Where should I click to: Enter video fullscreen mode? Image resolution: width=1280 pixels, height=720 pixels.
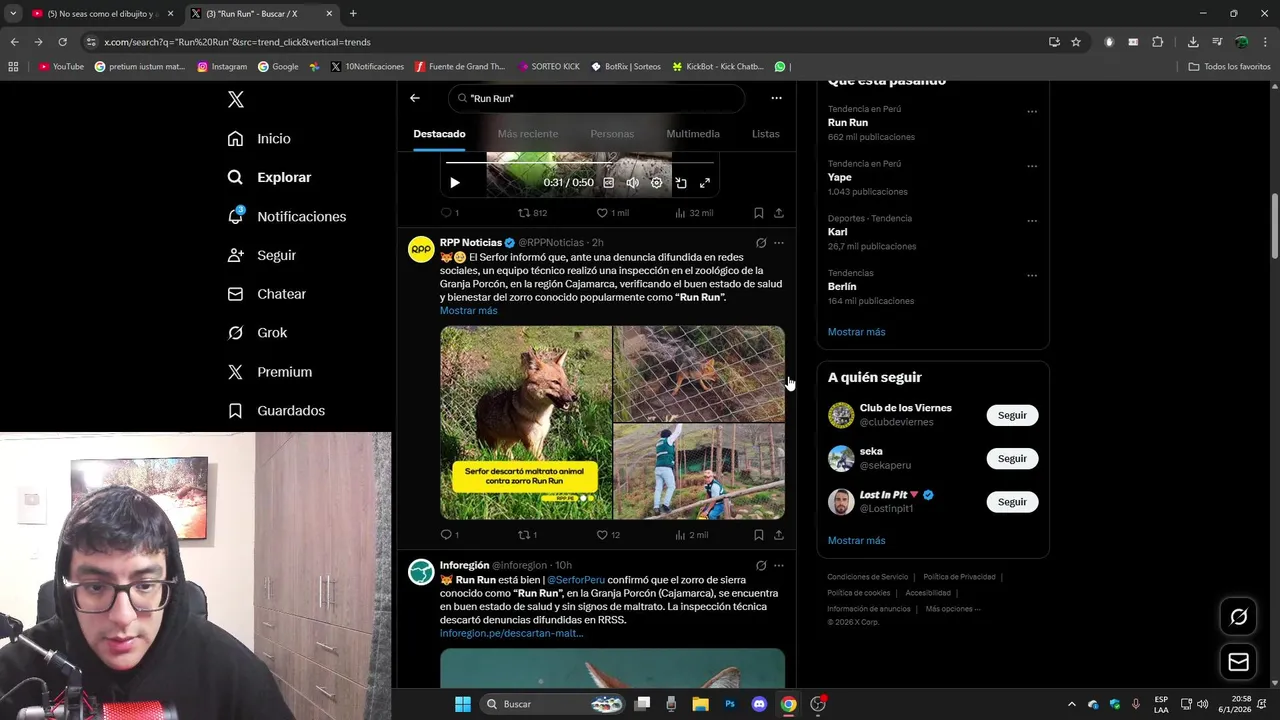[705, 183]
